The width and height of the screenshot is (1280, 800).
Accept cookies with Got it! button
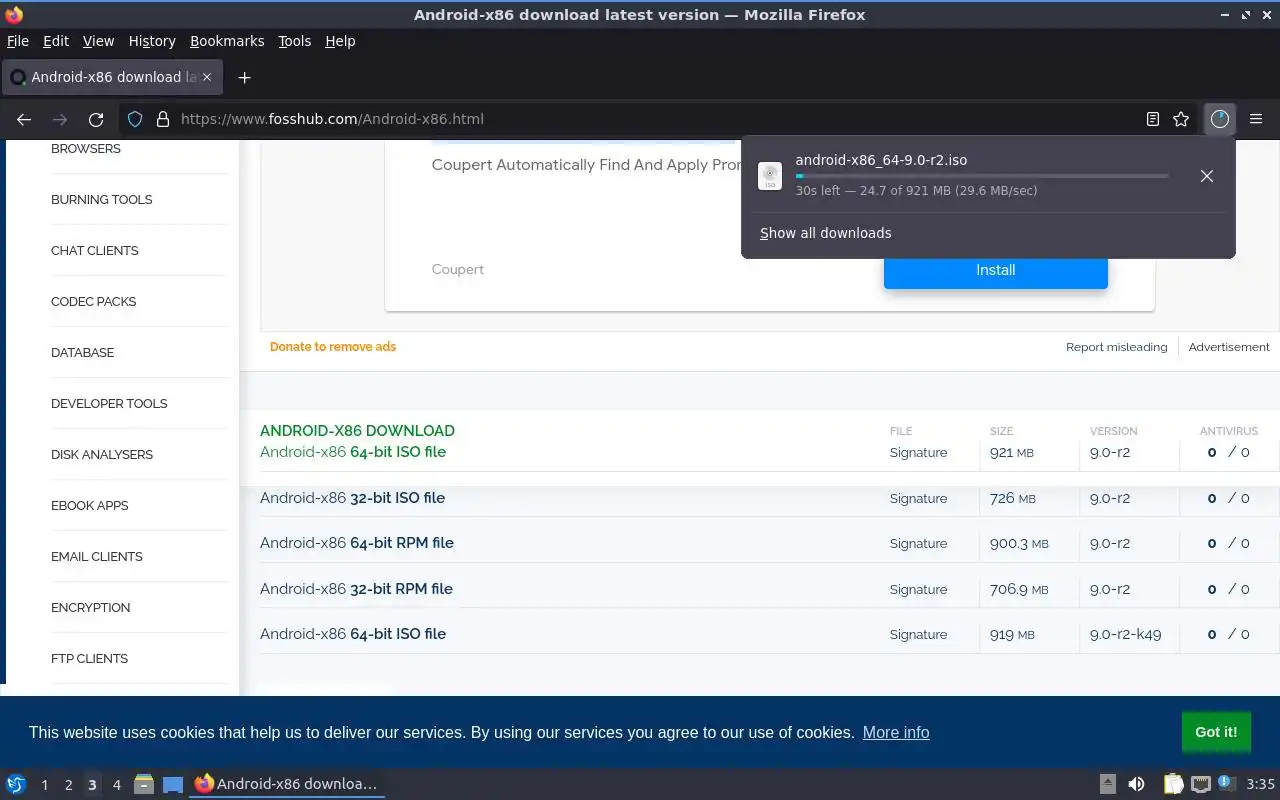tap(1216, 732)
